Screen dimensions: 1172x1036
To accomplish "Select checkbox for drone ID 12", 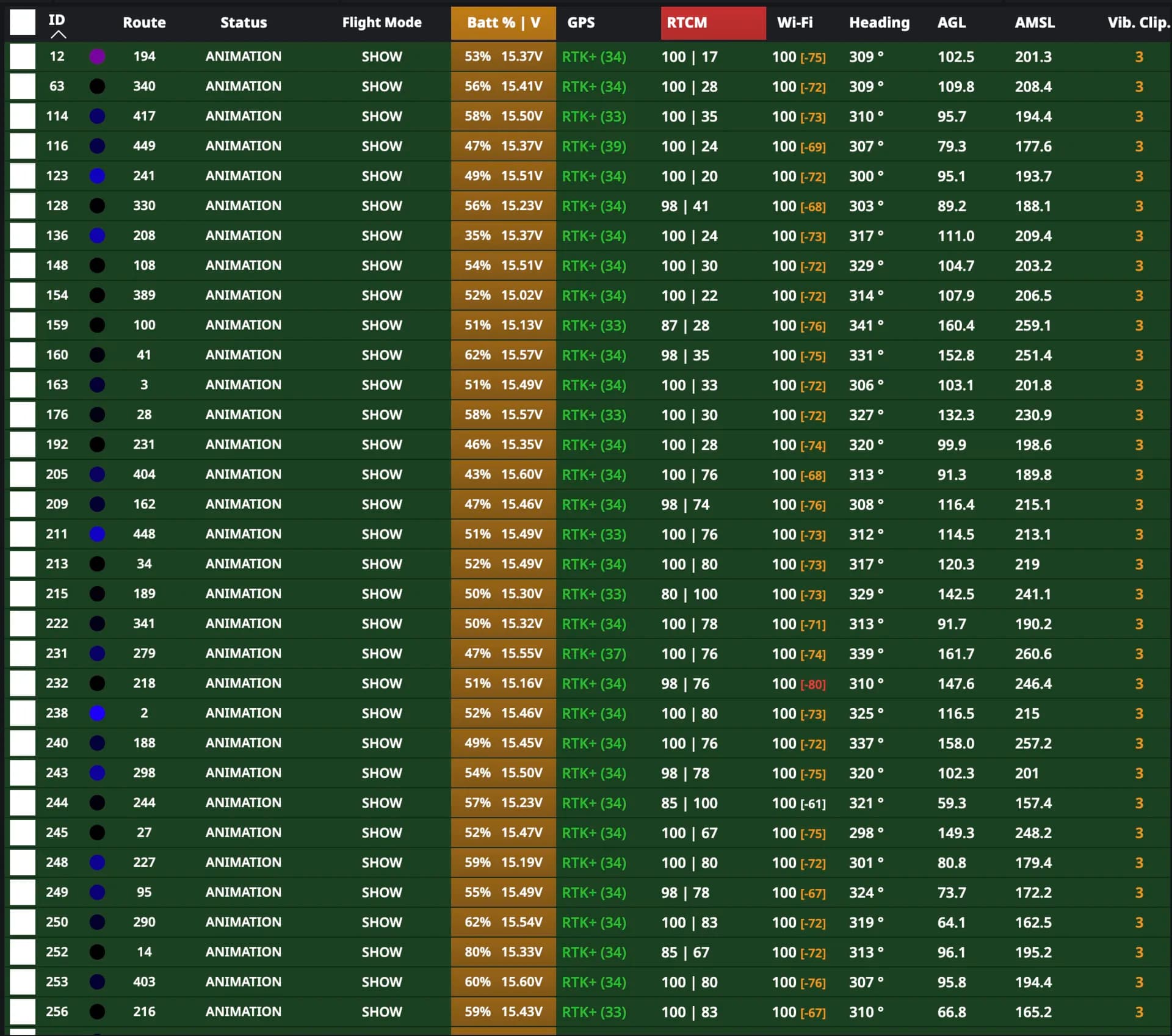I will (x=23, y=57).
